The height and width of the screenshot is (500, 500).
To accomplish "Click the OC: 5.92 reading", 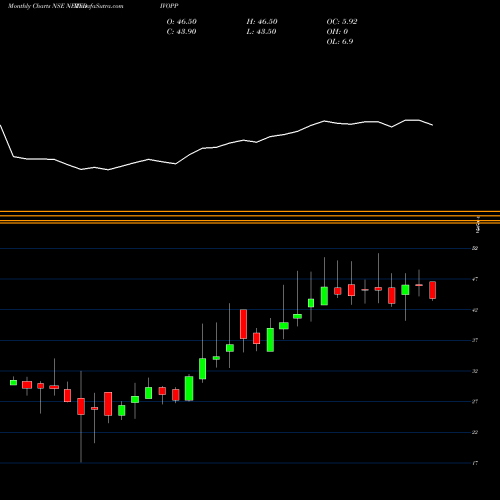I will click(x=342, y=22).
